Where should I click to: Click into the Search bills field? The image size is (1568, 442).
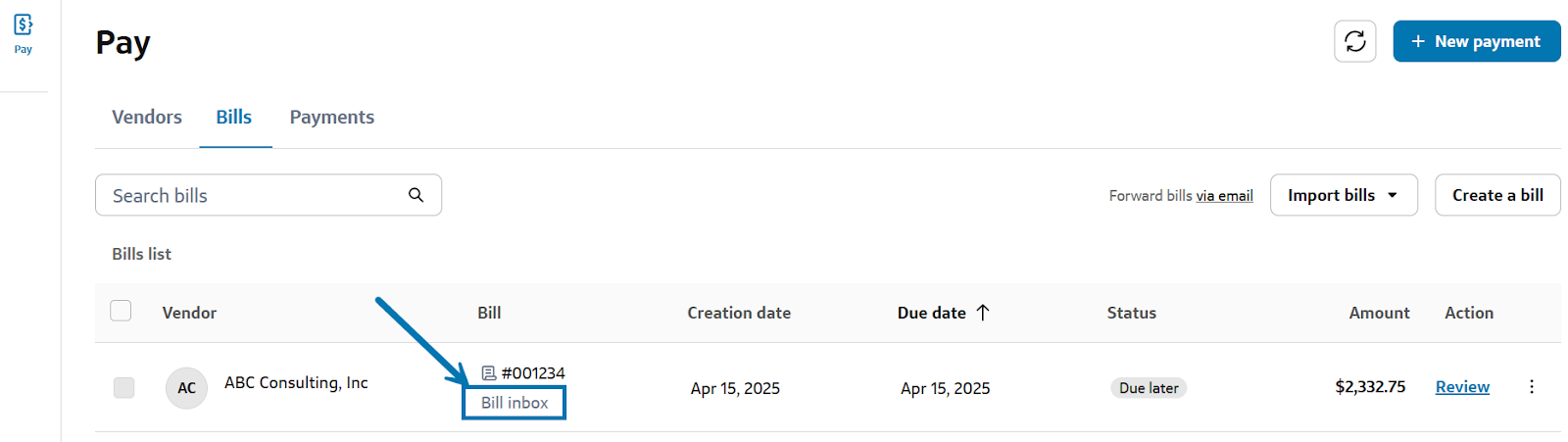tap(255, 195)
